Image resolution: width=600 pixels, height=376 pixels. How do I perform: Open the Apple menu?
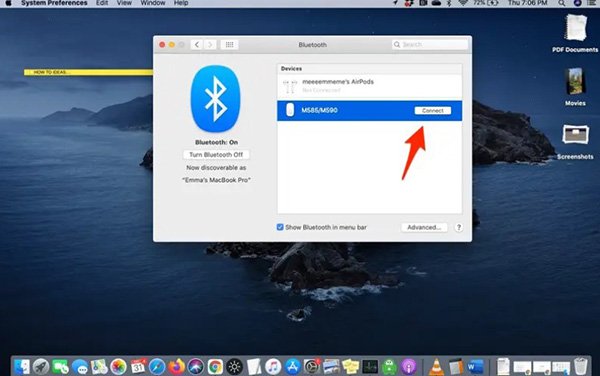coord(8,3)
